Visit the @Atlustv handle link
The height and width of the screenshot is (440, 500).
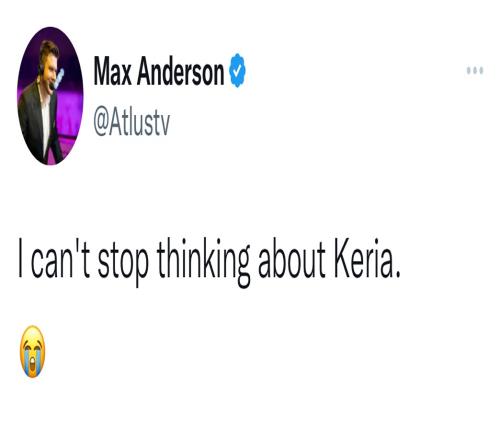click(x=131, y=123)
